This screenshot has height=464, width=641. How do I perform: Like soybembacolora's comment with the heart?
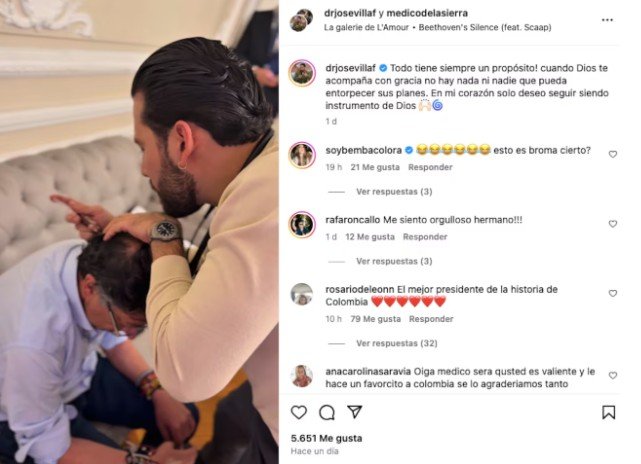pyautogui.click(x=612, y=154)
